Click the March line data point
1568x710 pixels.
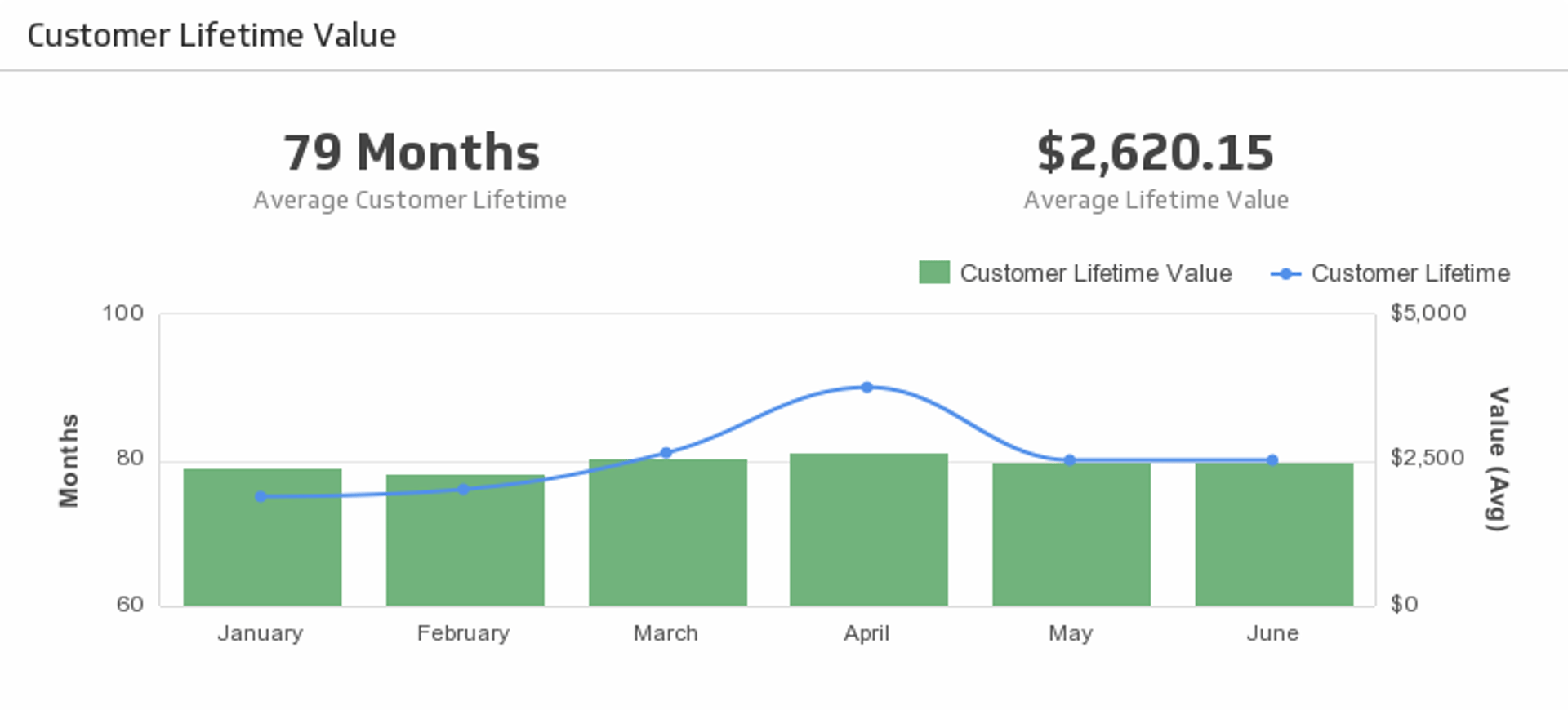click(x=666, y=453)
